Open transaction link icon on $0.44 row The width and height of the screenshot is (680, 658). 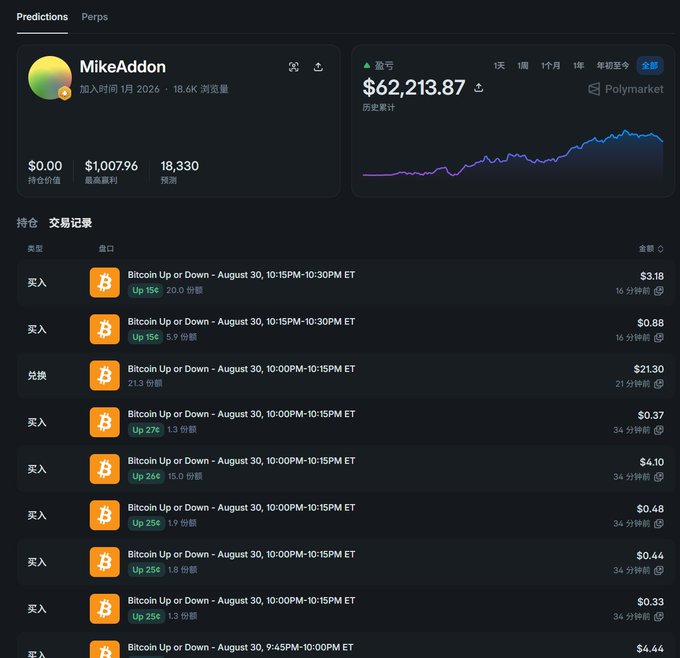(x=659, y=570)
